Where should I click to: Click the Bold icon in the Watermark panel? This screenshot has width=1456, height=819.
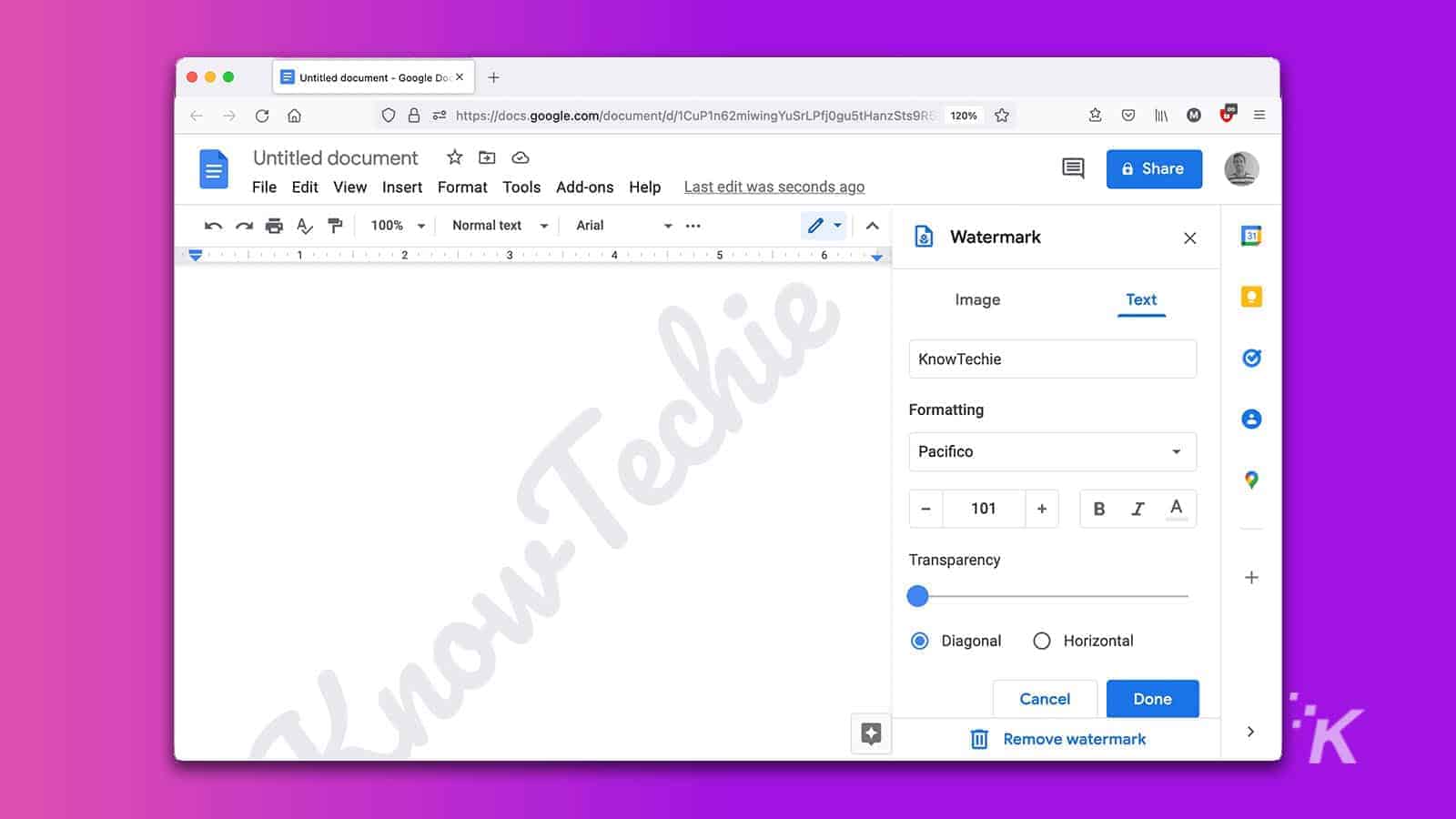click(1099, 509)
